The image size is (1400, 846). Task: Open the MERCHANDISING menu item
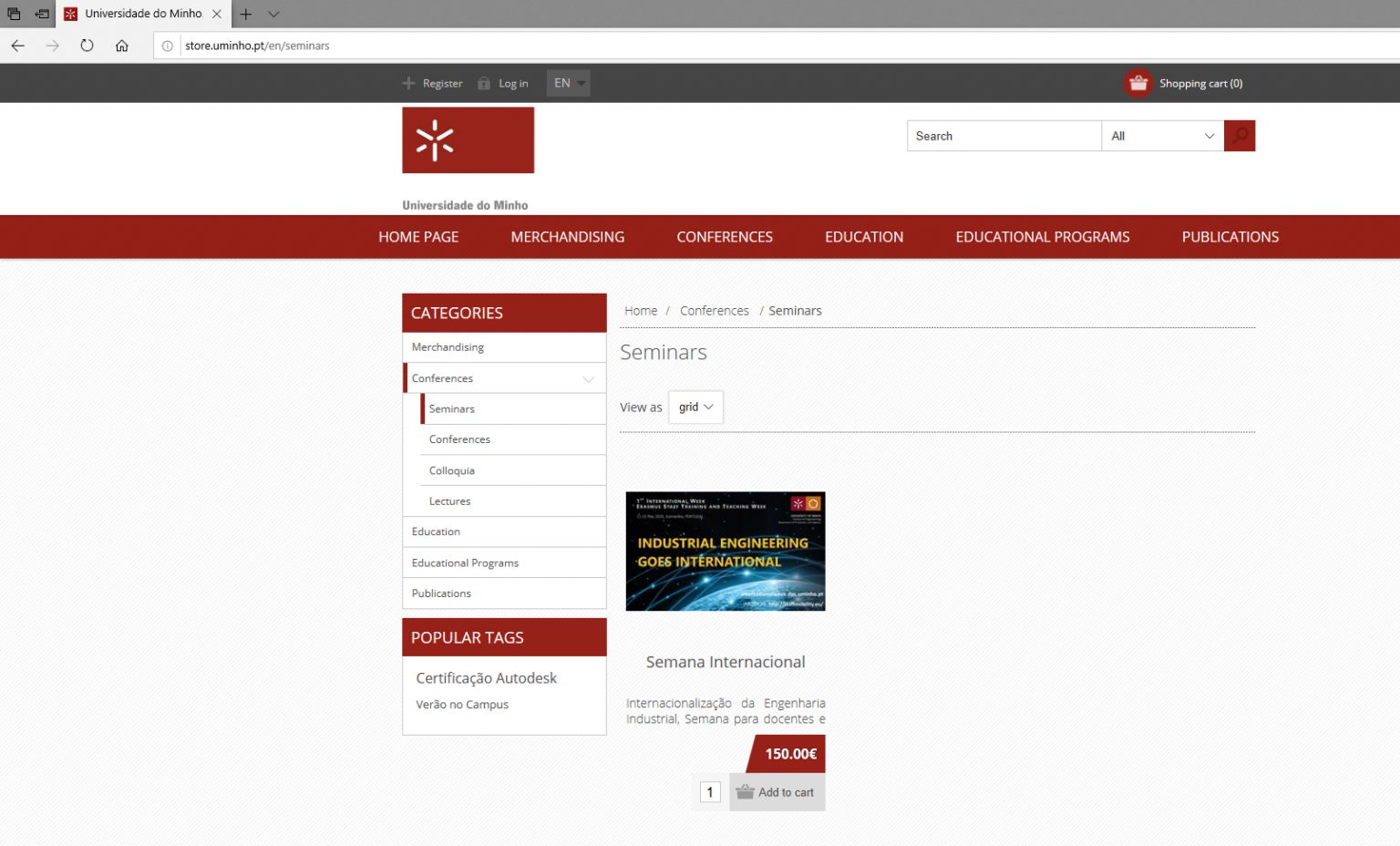tap(567, 237)
